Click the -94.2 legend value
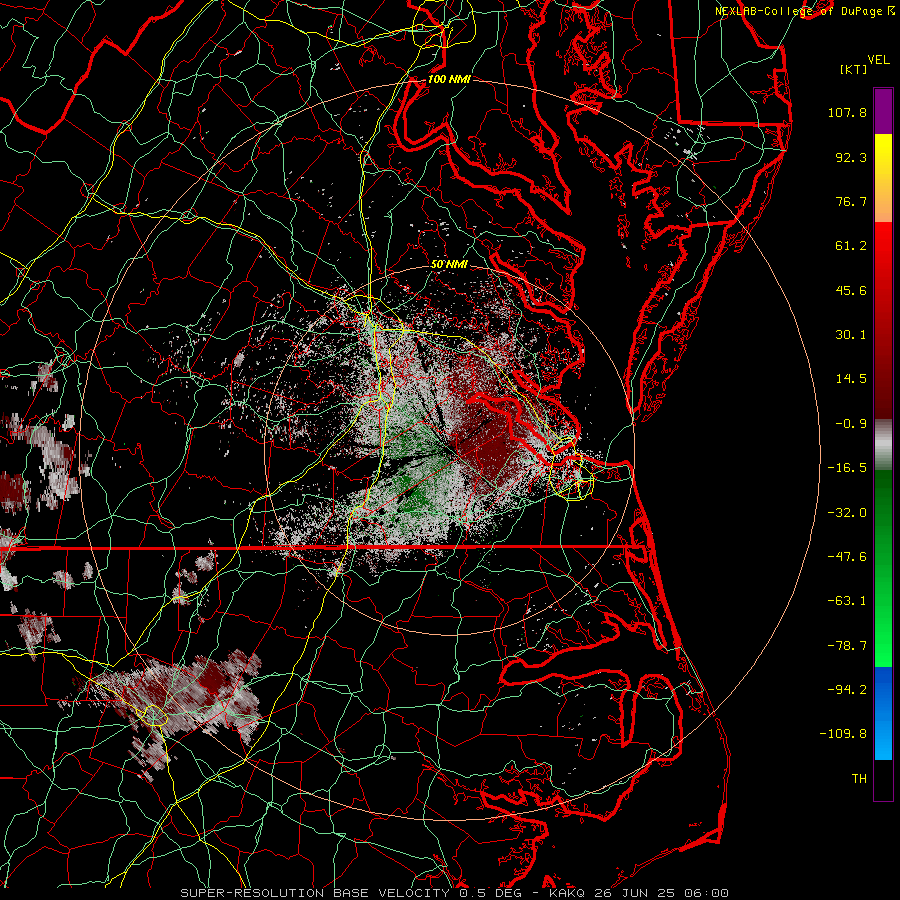Viewport: 900px width, 900px height. click(x=847, y=690)
